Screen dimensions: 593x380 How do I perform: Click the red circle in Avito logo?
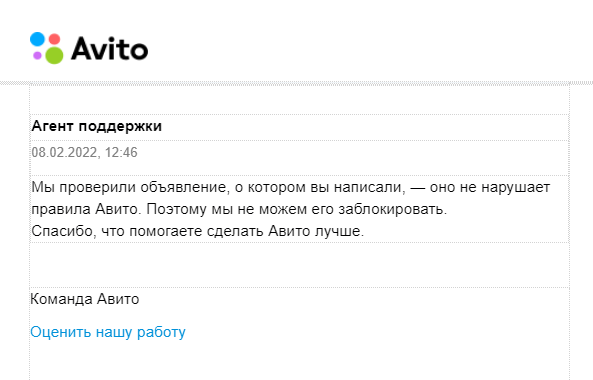(54, 39)
